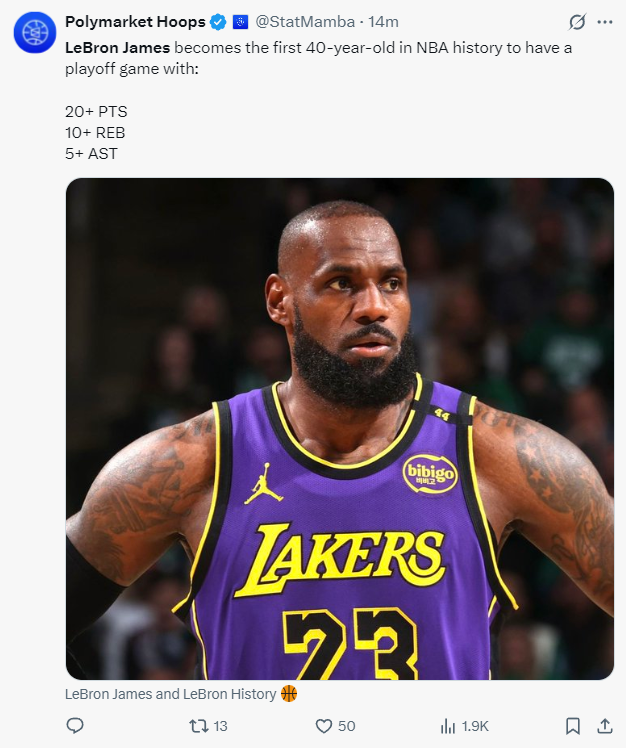The image size is (626, 748).
Task: Click the repost count number 13
Action: (220, 726)
